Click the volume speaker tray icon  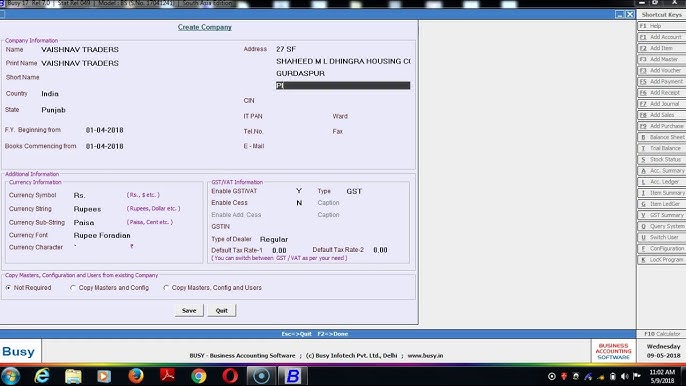pyautogui.click(x=624, y=376)
